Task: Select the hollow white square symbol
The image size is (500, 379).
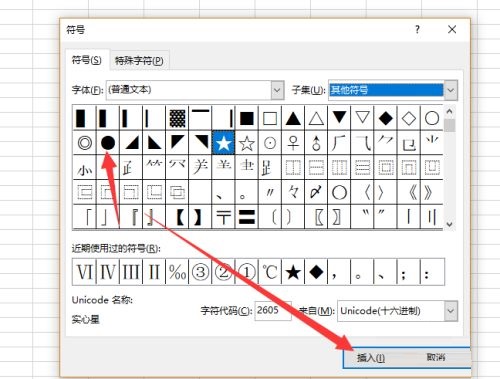Action: click(270, 118)
